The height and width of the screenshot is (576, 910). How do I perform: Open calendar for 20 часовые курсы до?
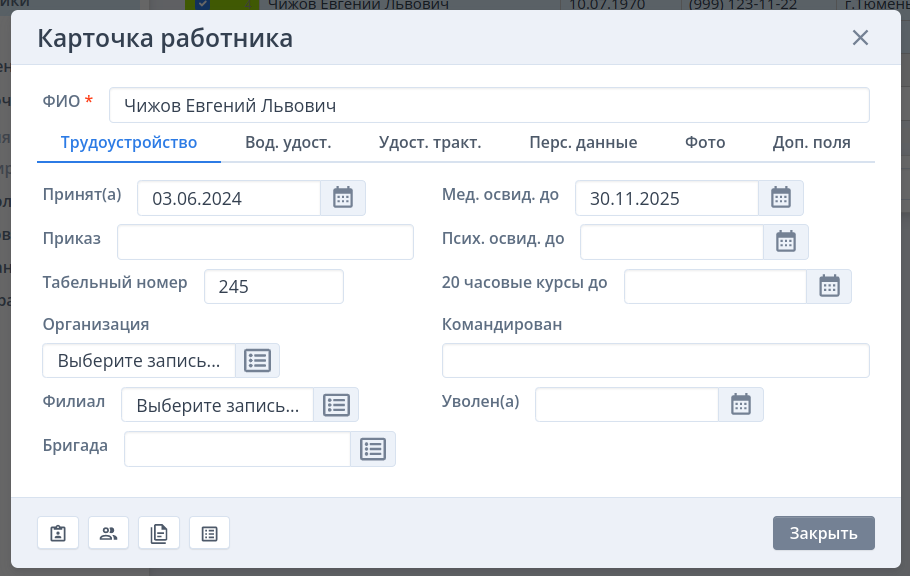coord(829,286)
